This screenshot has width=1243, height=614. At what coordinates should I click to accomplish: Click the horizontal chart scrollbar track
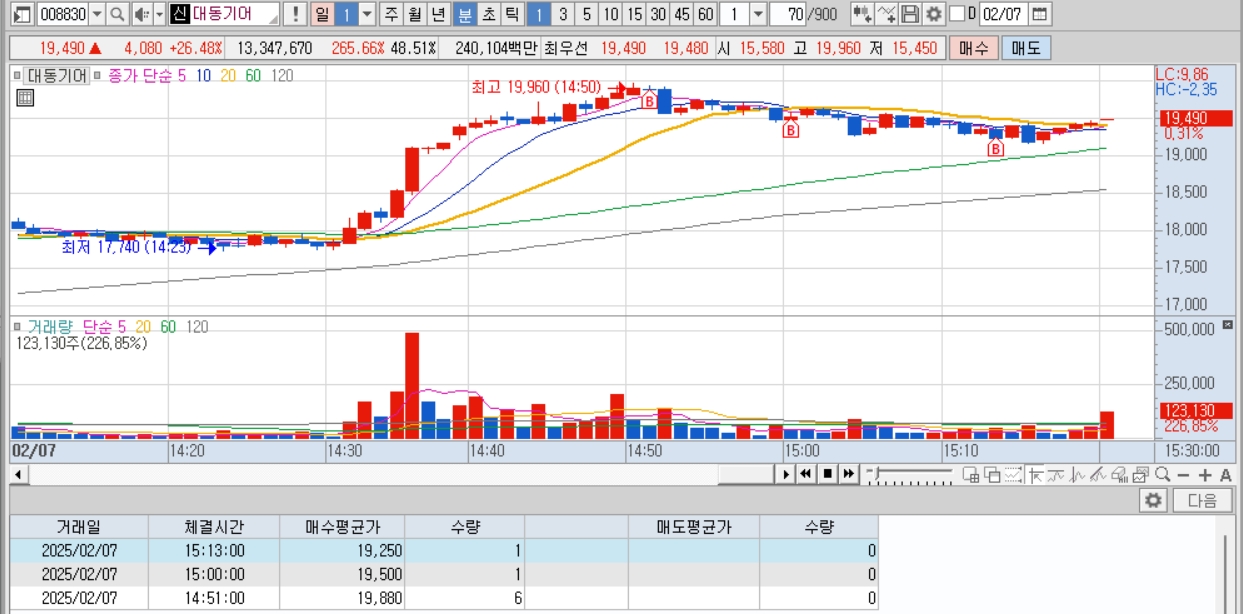tap(400, 475)
